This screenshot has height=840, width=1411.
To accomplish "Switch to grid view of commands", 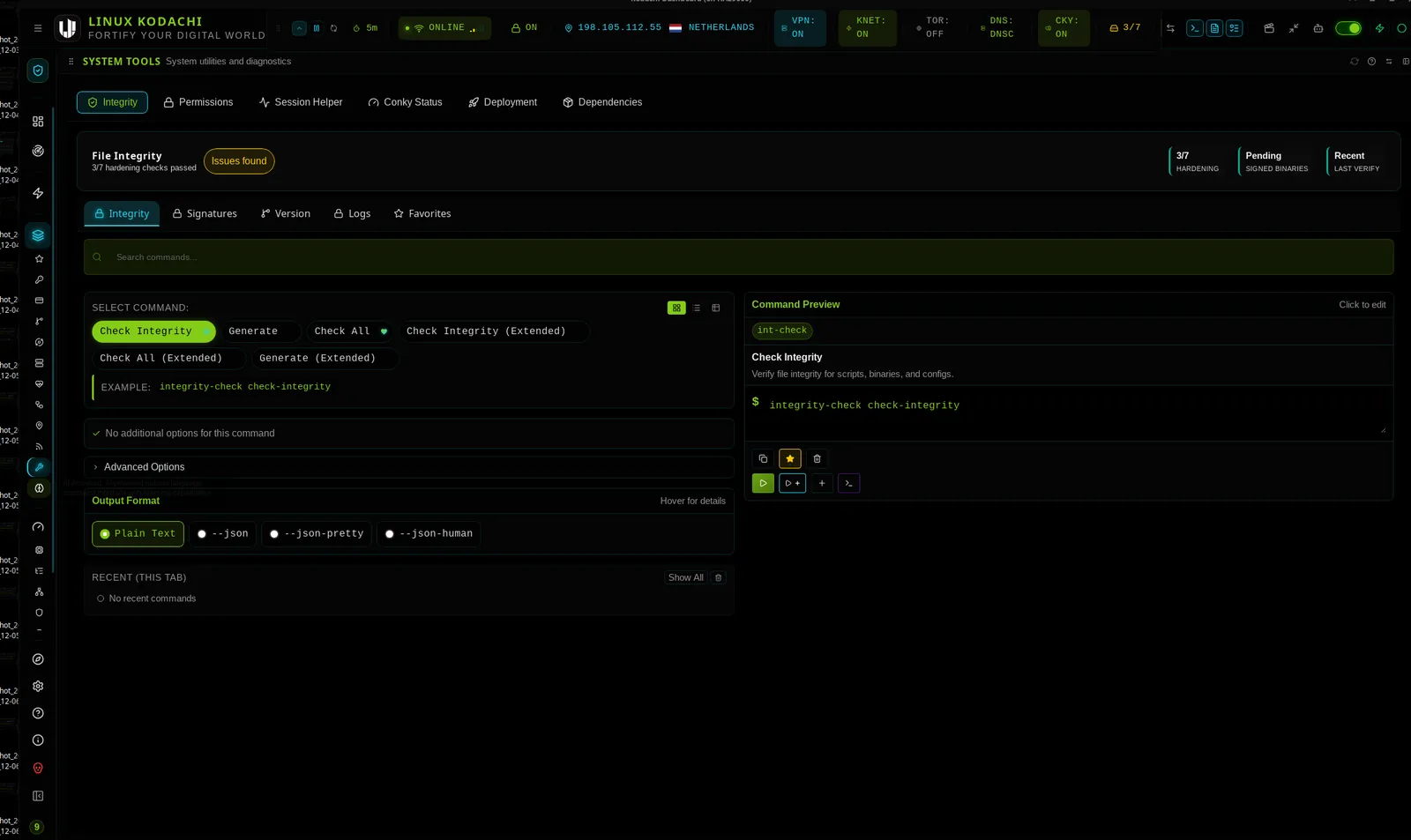I will point(676,308).
